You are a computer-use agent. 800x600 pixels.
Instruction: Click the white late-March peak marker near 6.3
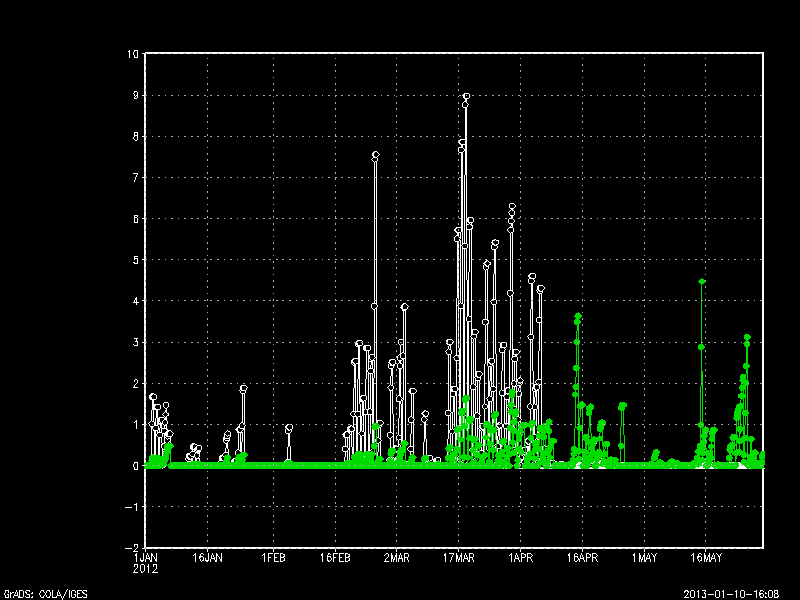[x=512, y=207]
